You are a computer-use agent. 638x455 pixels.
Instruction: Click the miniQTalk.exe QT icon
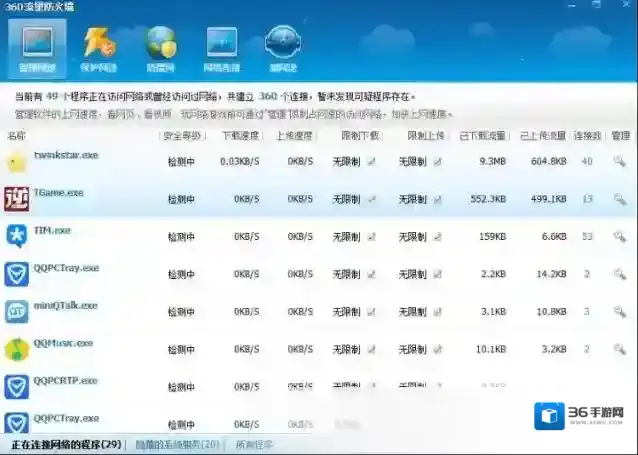click(x=16, y=312)
